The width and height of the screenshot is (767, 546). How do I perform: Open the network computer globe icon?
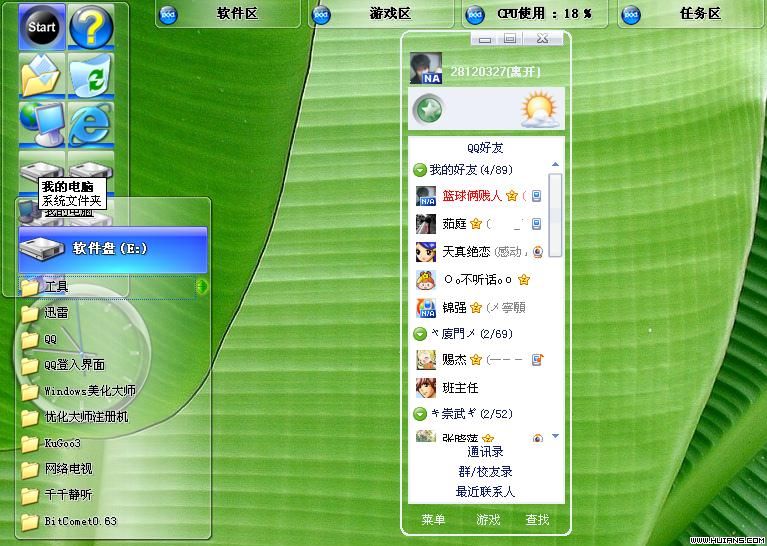(x=41, y=124)
